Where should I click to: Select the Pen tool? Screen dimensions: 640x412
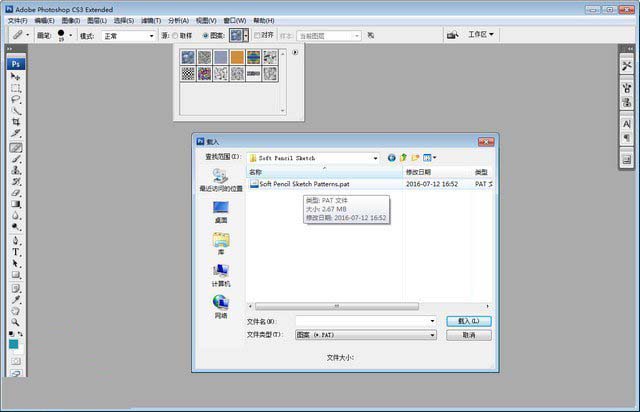16,241
